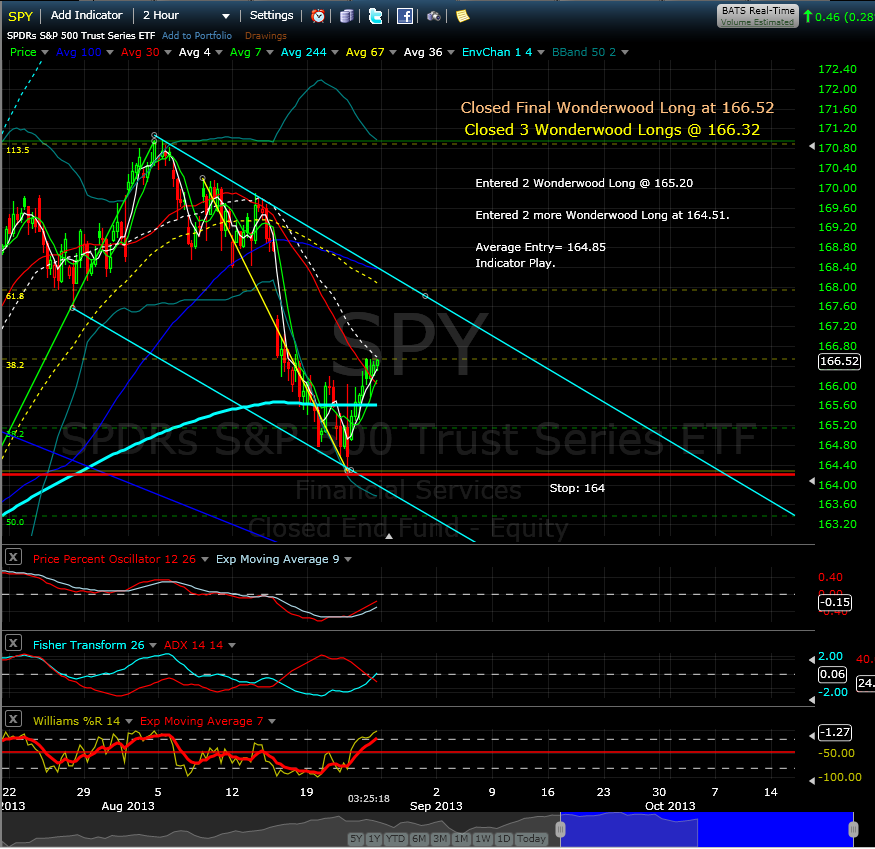Expand the Price Percent Oscillator 12 26 dropdown
The height and width of the screenshot is (849, 875).
[x=204, y=559]
